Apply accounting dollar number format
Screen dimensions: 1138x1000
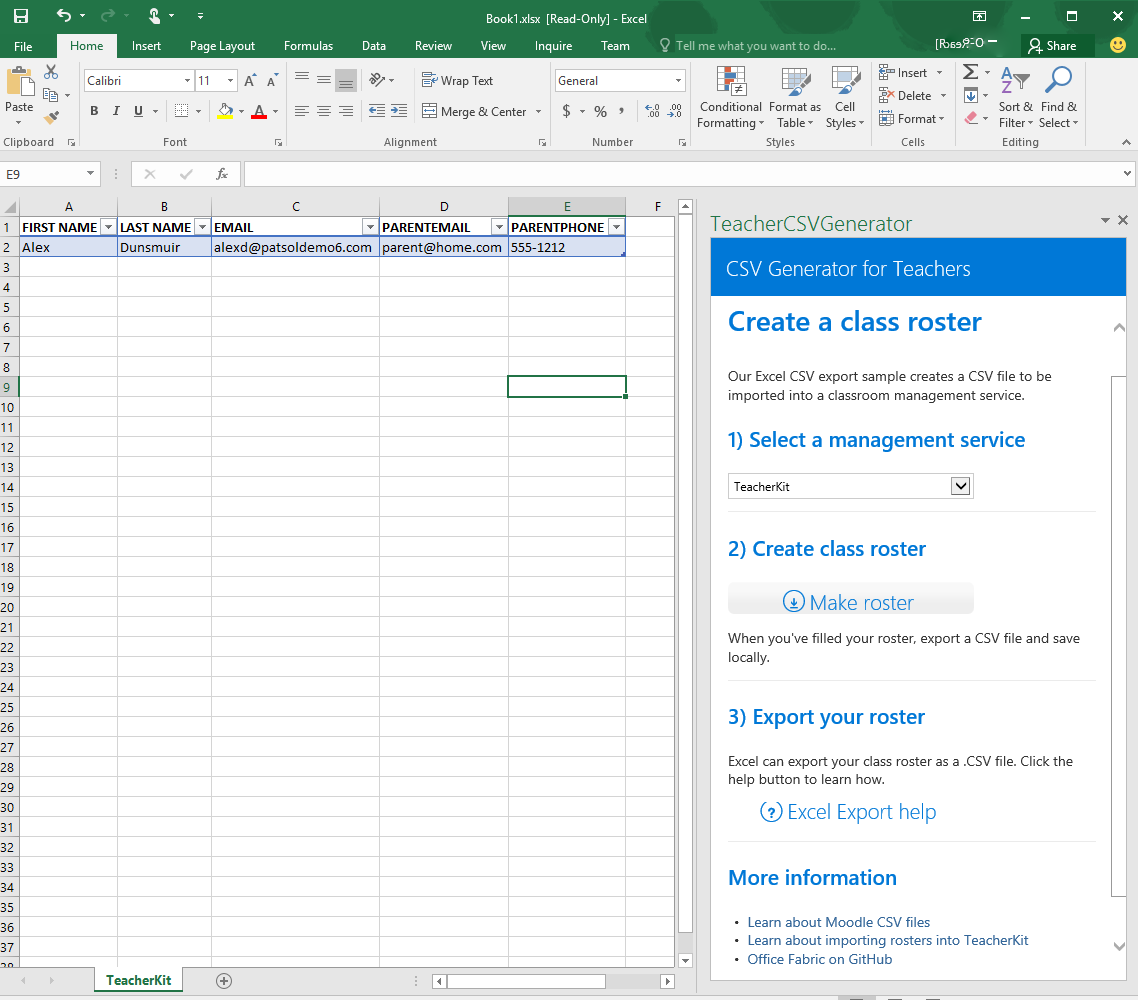(x=566, y=111)
